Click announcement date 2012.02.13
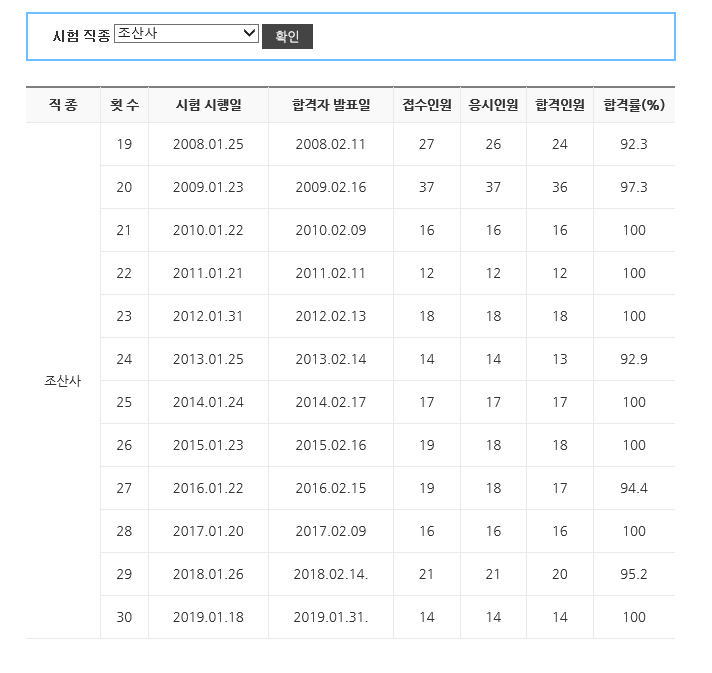 [331, 316]
